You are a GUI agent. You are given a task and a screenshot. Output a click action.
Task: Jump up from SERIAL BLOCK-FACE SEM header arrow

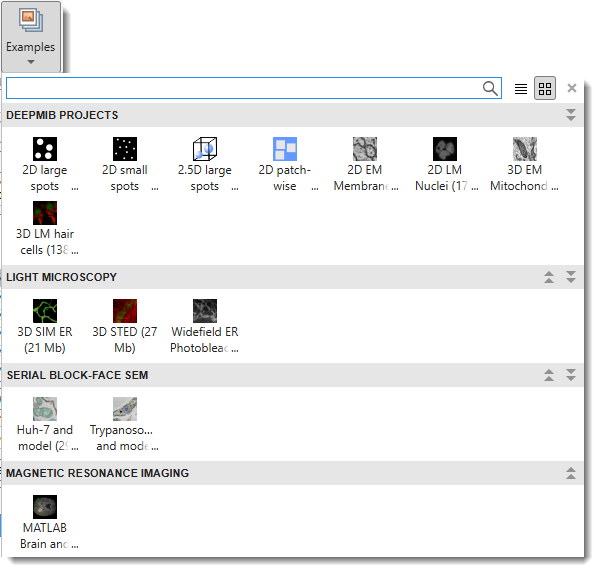[x=549, y=375]
